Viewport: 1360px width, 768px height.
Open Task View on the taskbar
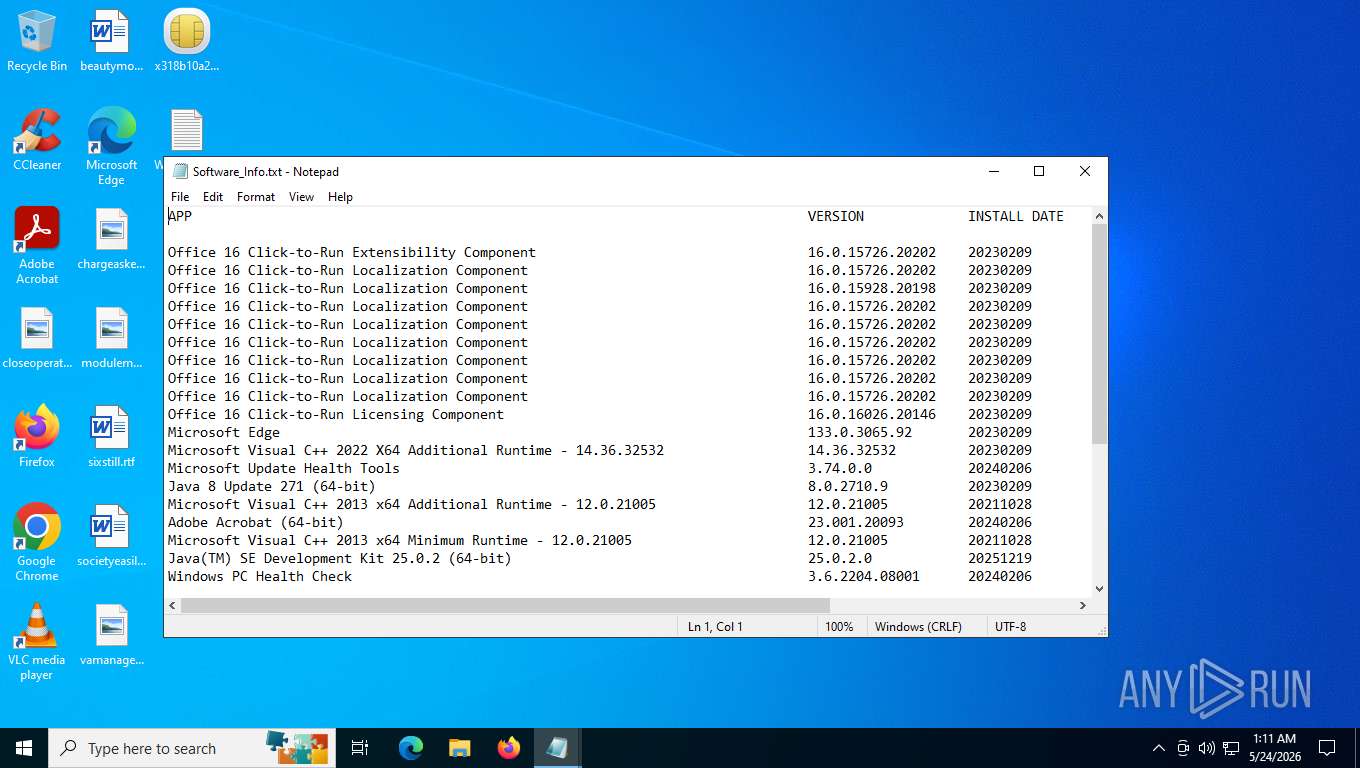(360, 748)
